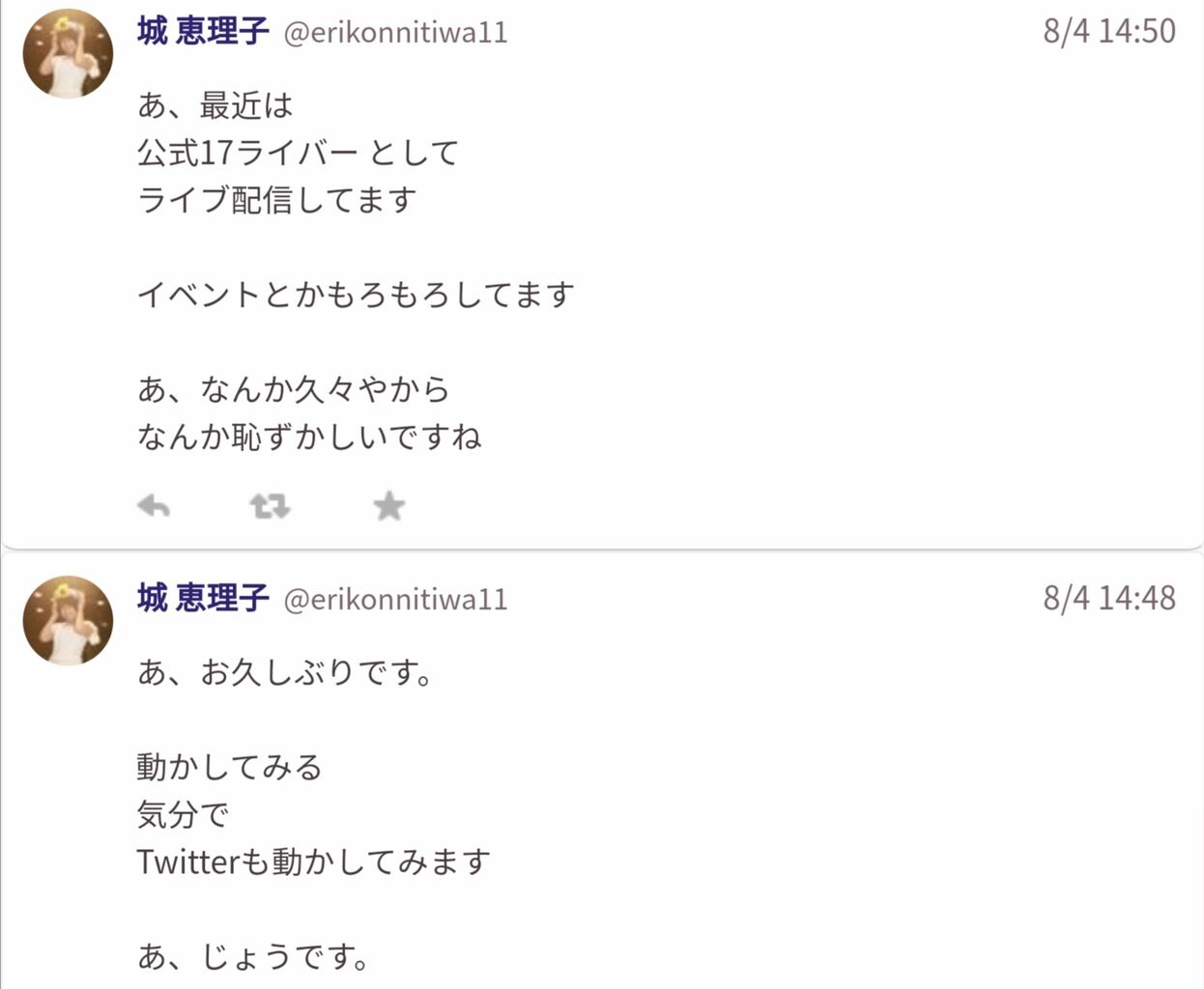This screenshot has height=989, width=1204.
Task: Click the text あ、お久しぶりです。
Action: (x=285, y=672)
